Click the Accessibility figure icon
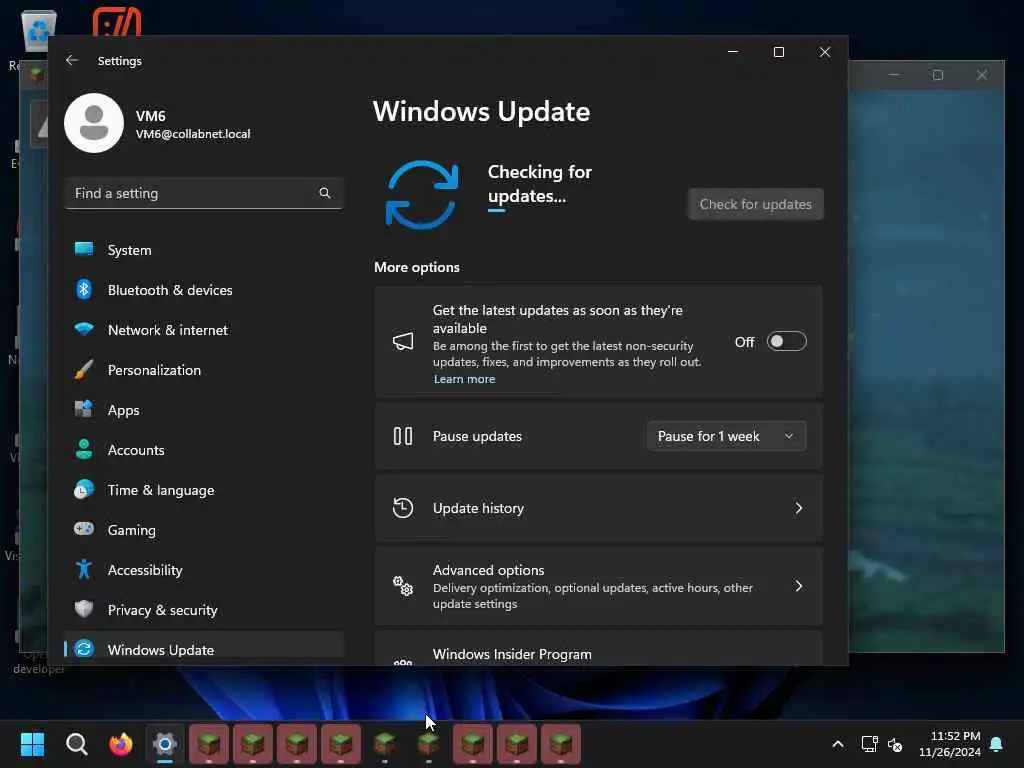The width and height of the screenshot is (1024, 768). pyautogui.click(x=84, y=569)
